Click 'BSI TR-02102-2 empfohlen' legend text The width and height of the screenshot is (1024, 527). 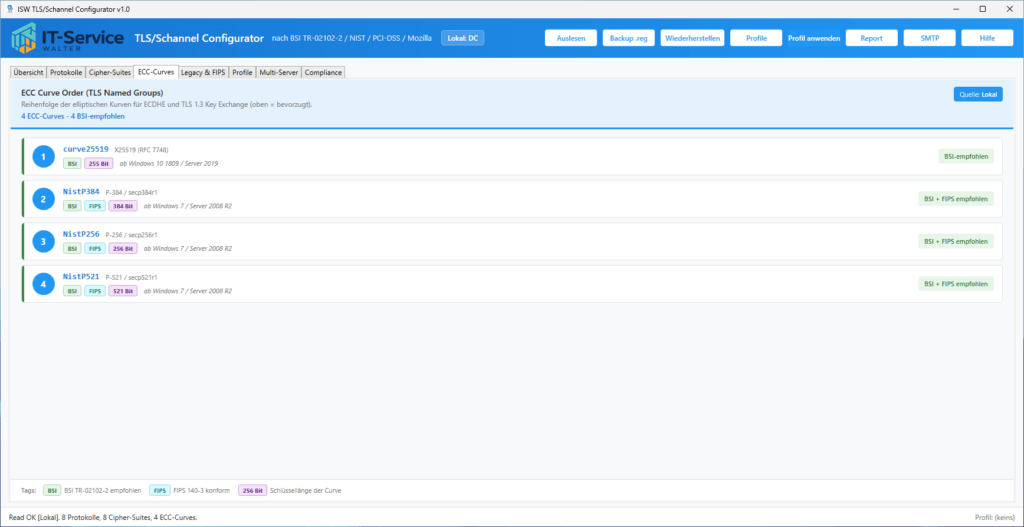(103, 490)
